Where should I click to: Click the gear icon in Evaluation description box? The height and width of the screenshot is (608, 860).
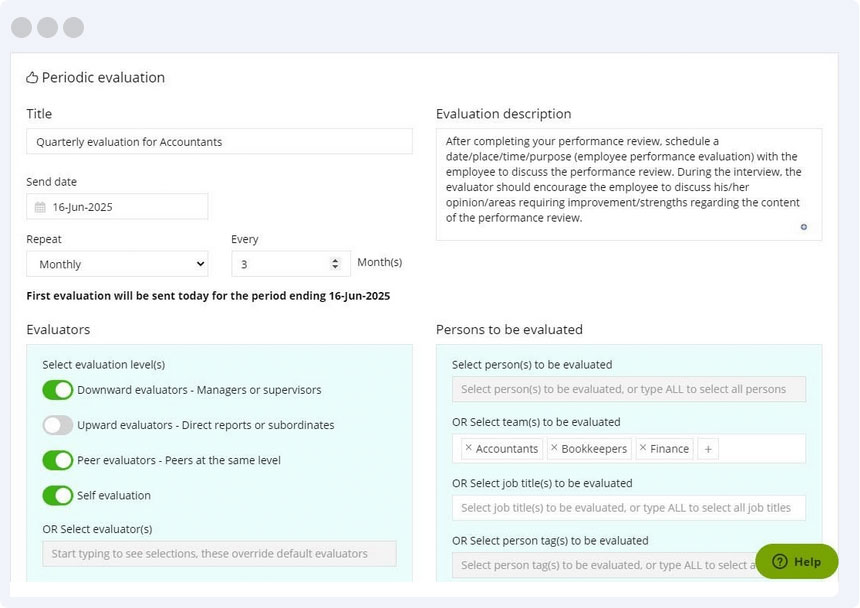pos(803,228)
